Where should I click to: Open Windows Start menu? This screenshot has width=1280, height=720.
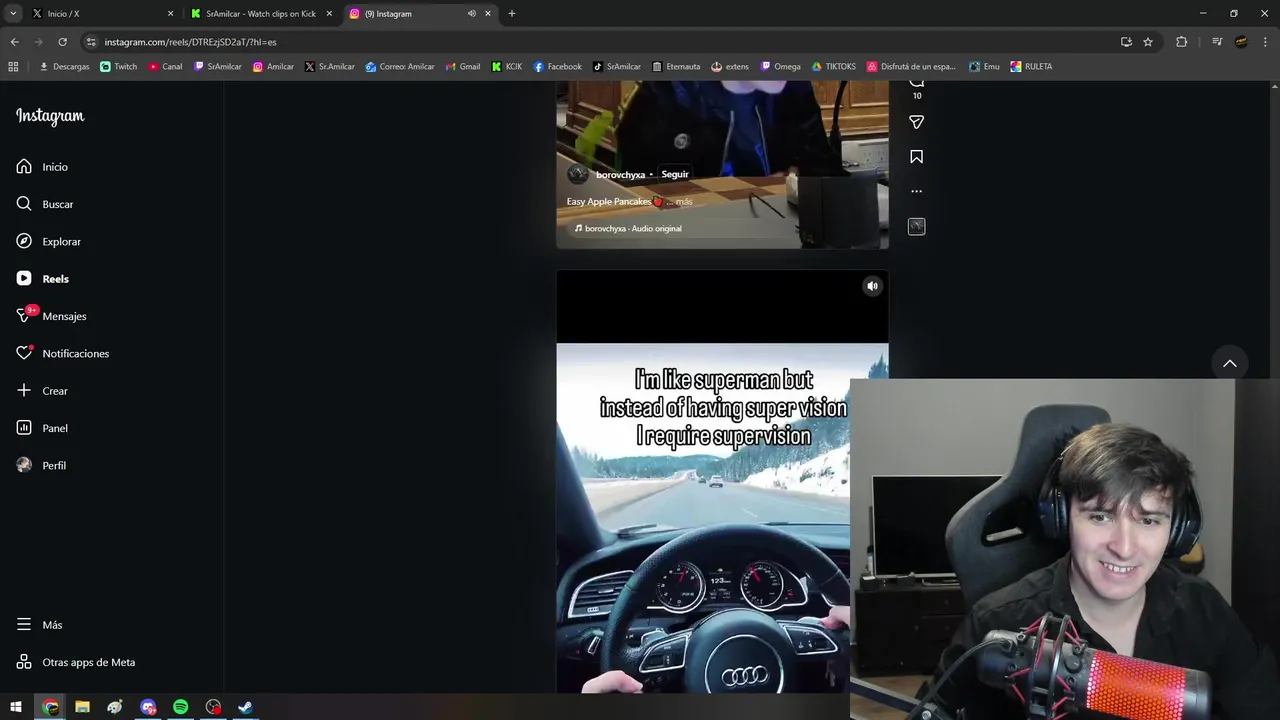click(x=16, y=707)
